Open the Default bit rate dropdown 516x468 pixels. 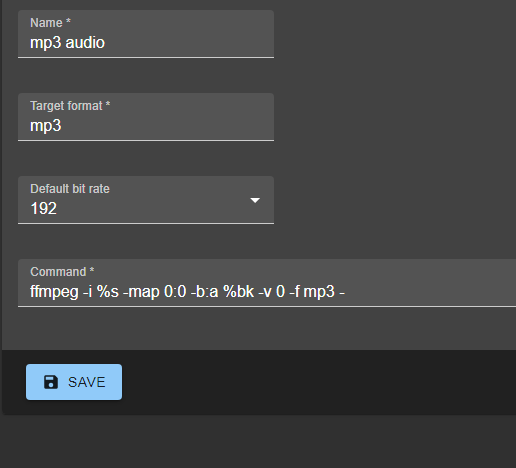point(146,200)
